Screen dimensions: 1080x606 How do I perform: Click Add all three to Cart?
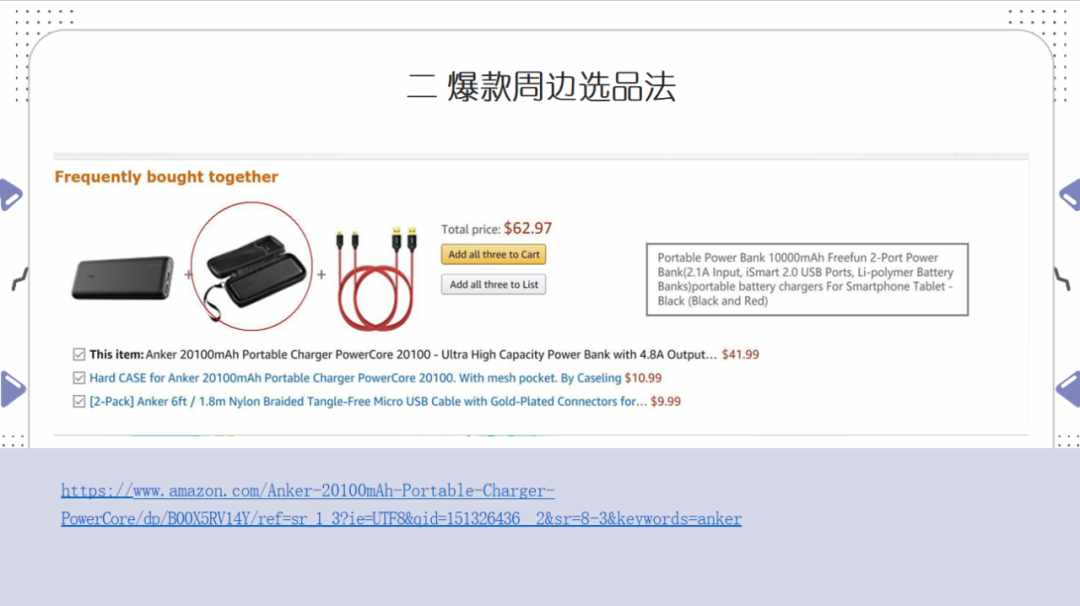tap(494, 255)
